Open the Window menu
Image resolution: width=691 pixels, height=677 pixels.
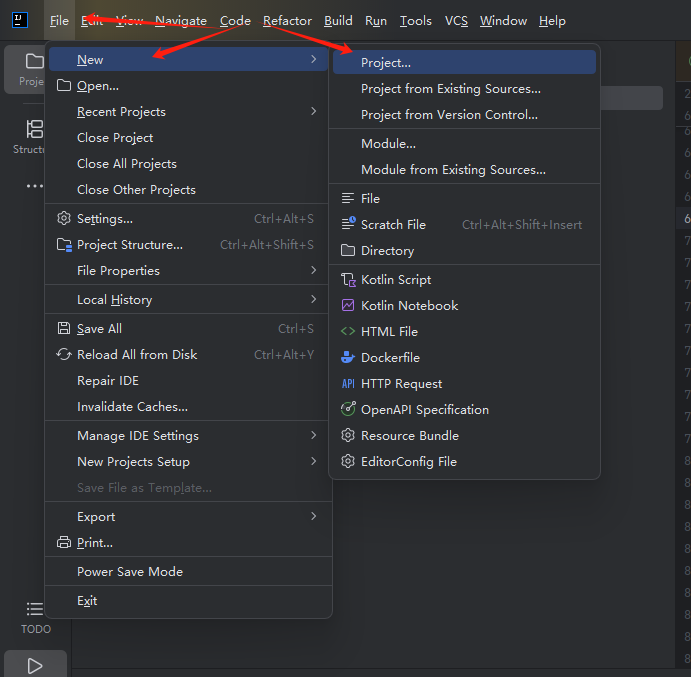(503, 21)
